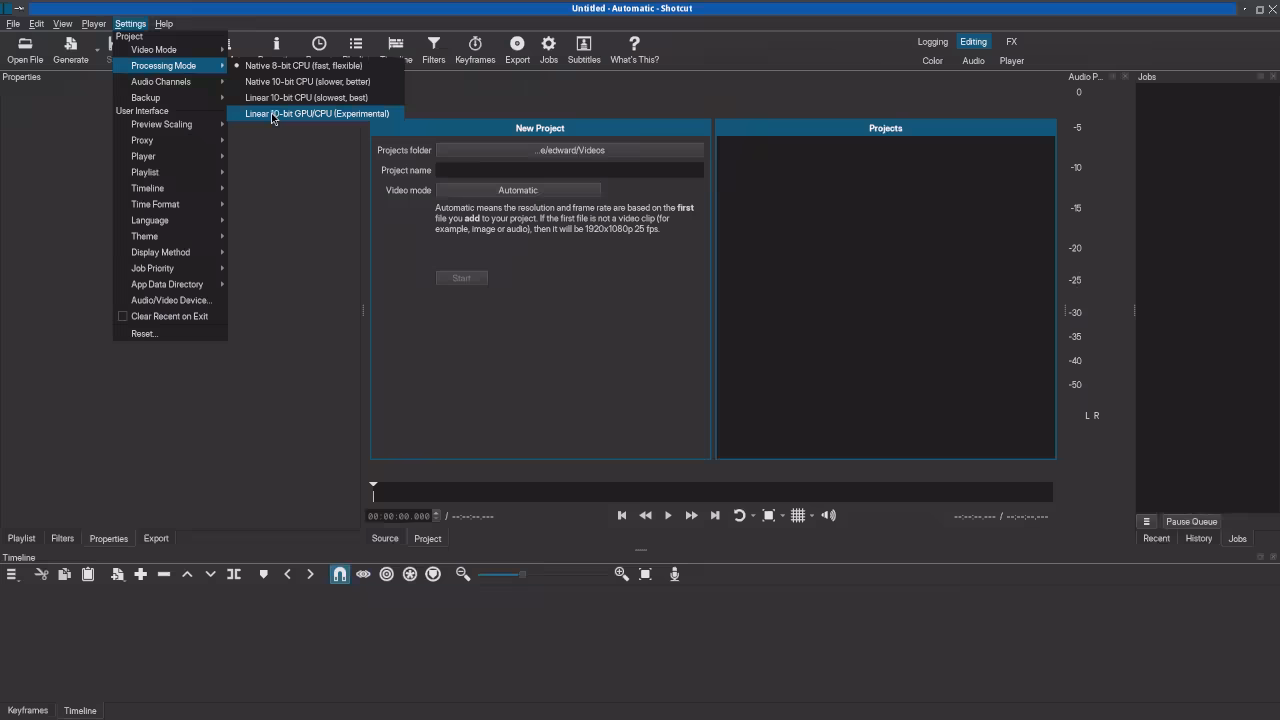Switch to the FX layout
This screenshot has width=1280, height=720.
pos(1012,42)
